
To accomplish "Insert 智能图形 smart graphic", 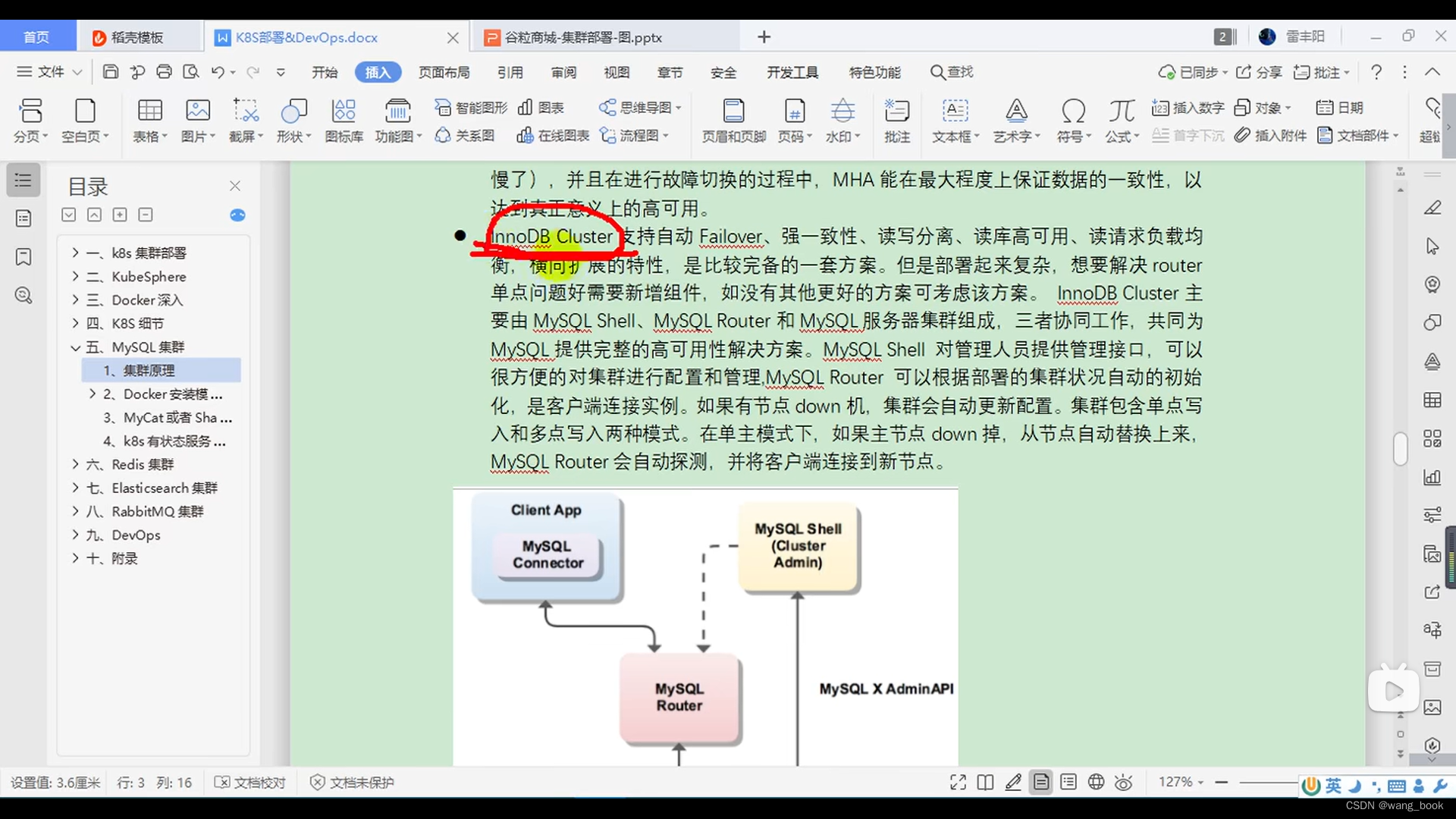I will point(471,108).
